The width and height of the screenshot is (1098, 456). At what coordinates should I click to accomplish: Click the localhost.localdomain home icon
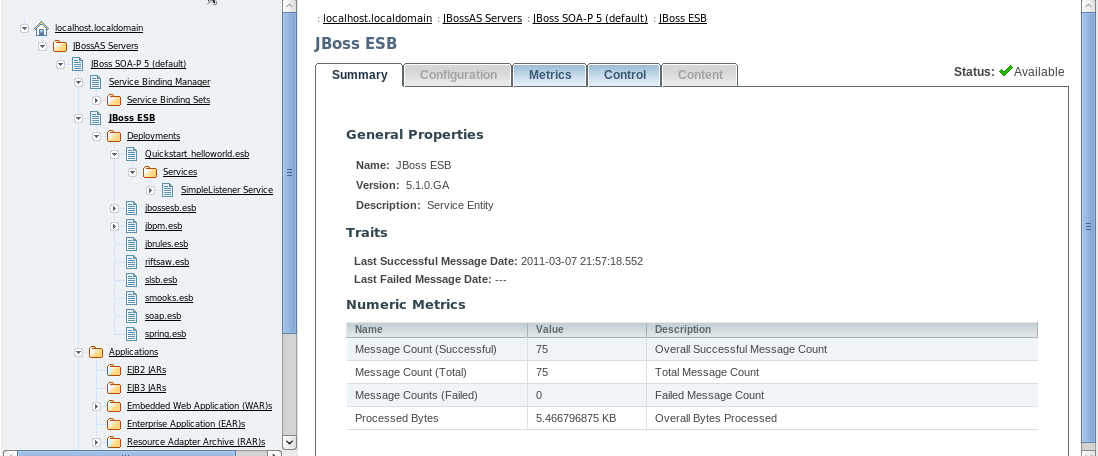[x=41, y=28]
